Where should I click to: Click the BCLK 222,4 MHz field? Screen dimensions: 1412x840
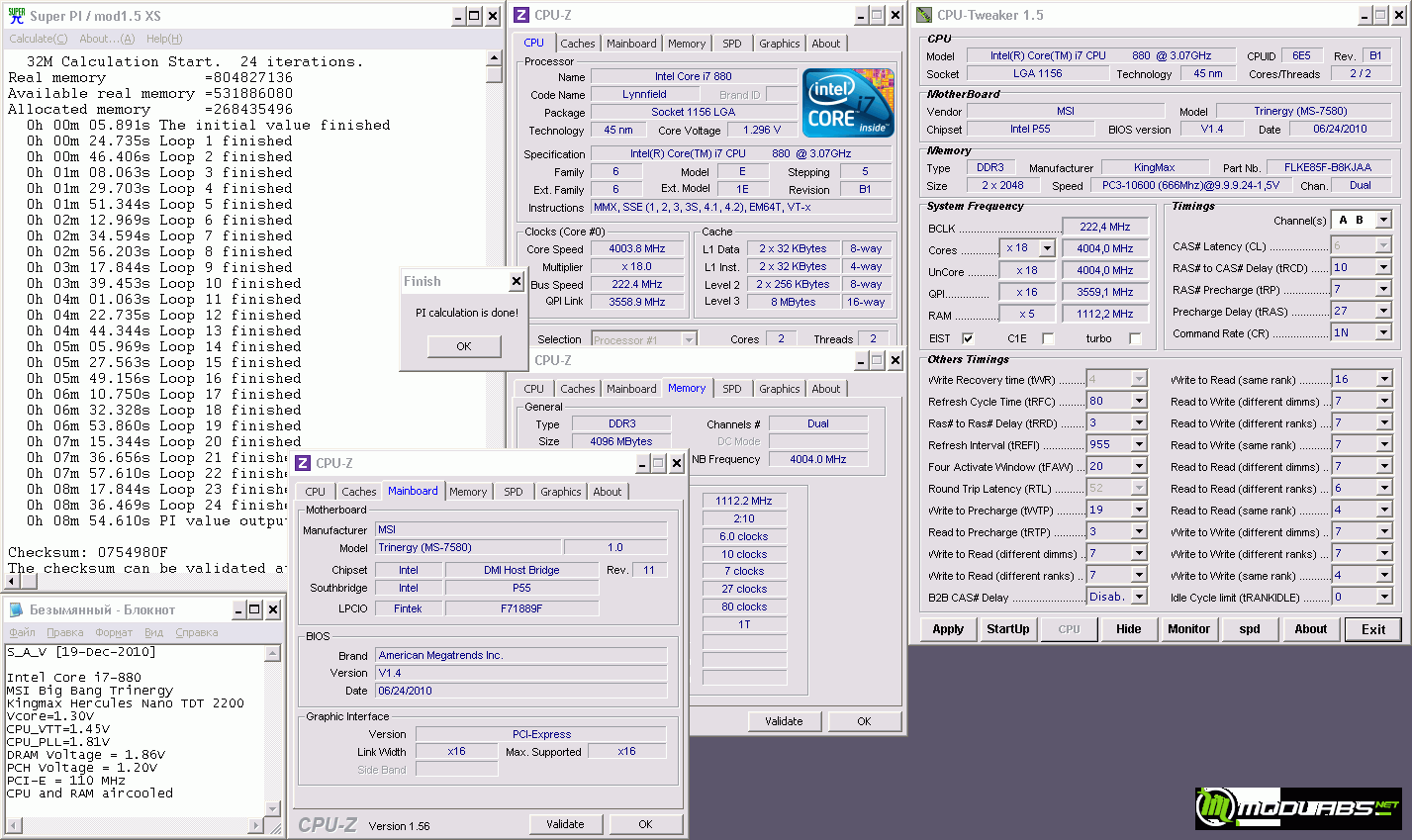pyautogui.click(x=1105, y=227)
